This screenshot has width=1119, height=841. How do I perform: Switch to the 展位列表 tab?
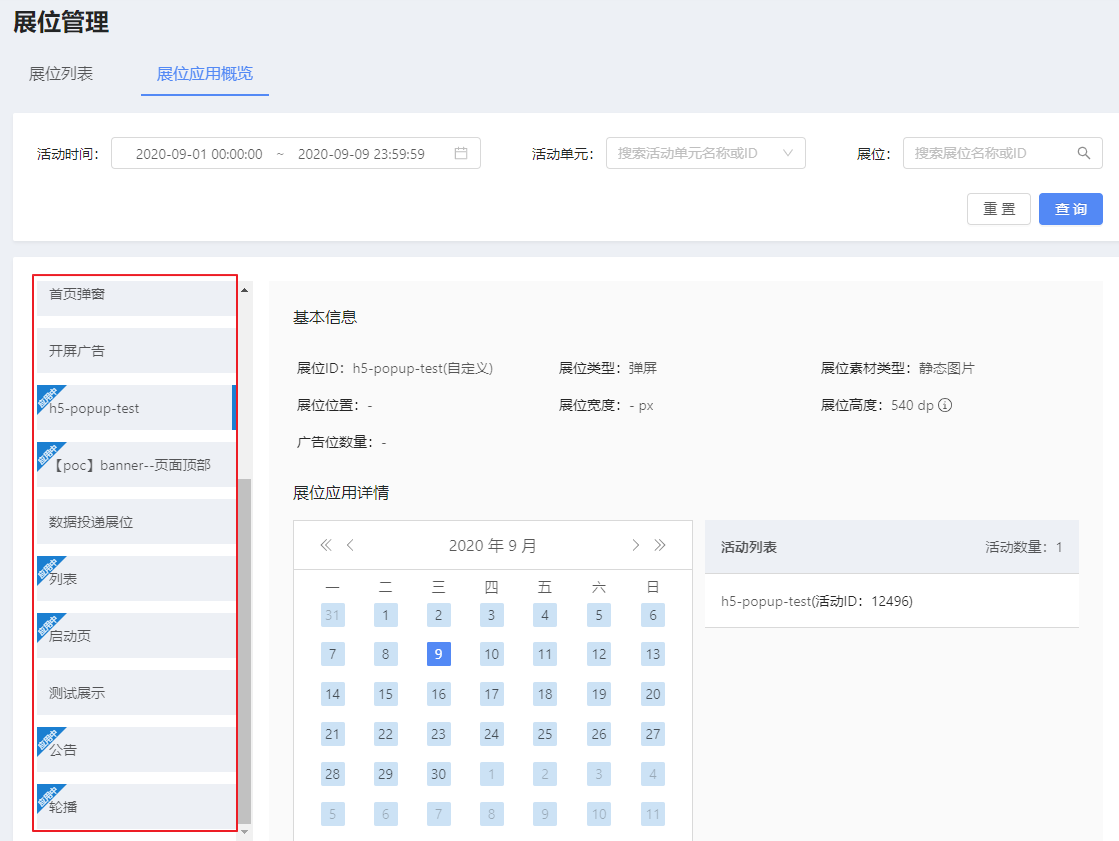(x=61, y=74)
